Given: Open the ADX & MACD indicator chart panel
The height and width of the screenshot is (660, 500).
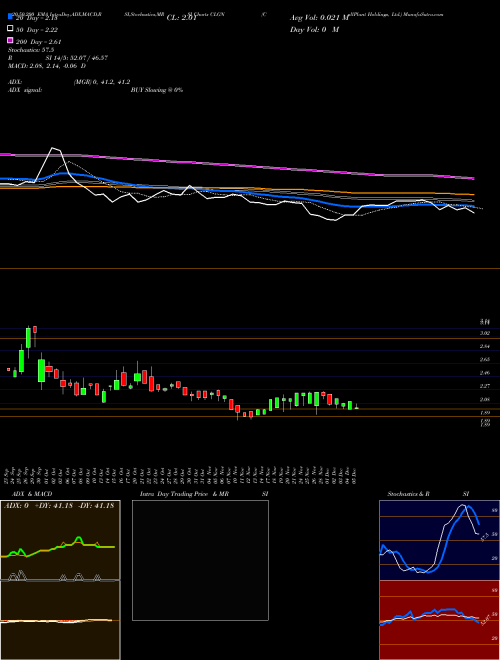Looking at the screenshot, I should pos(60,580).
